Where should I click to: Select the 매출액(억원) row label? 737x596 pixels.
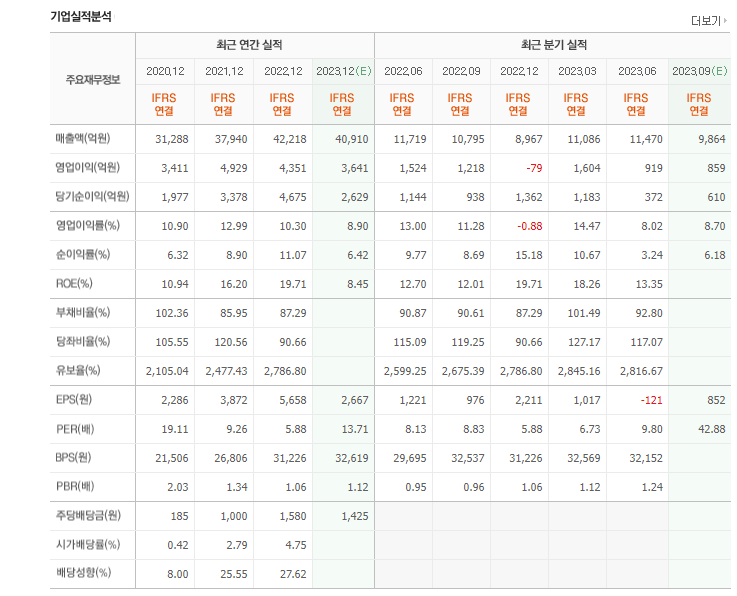[83, 139]
